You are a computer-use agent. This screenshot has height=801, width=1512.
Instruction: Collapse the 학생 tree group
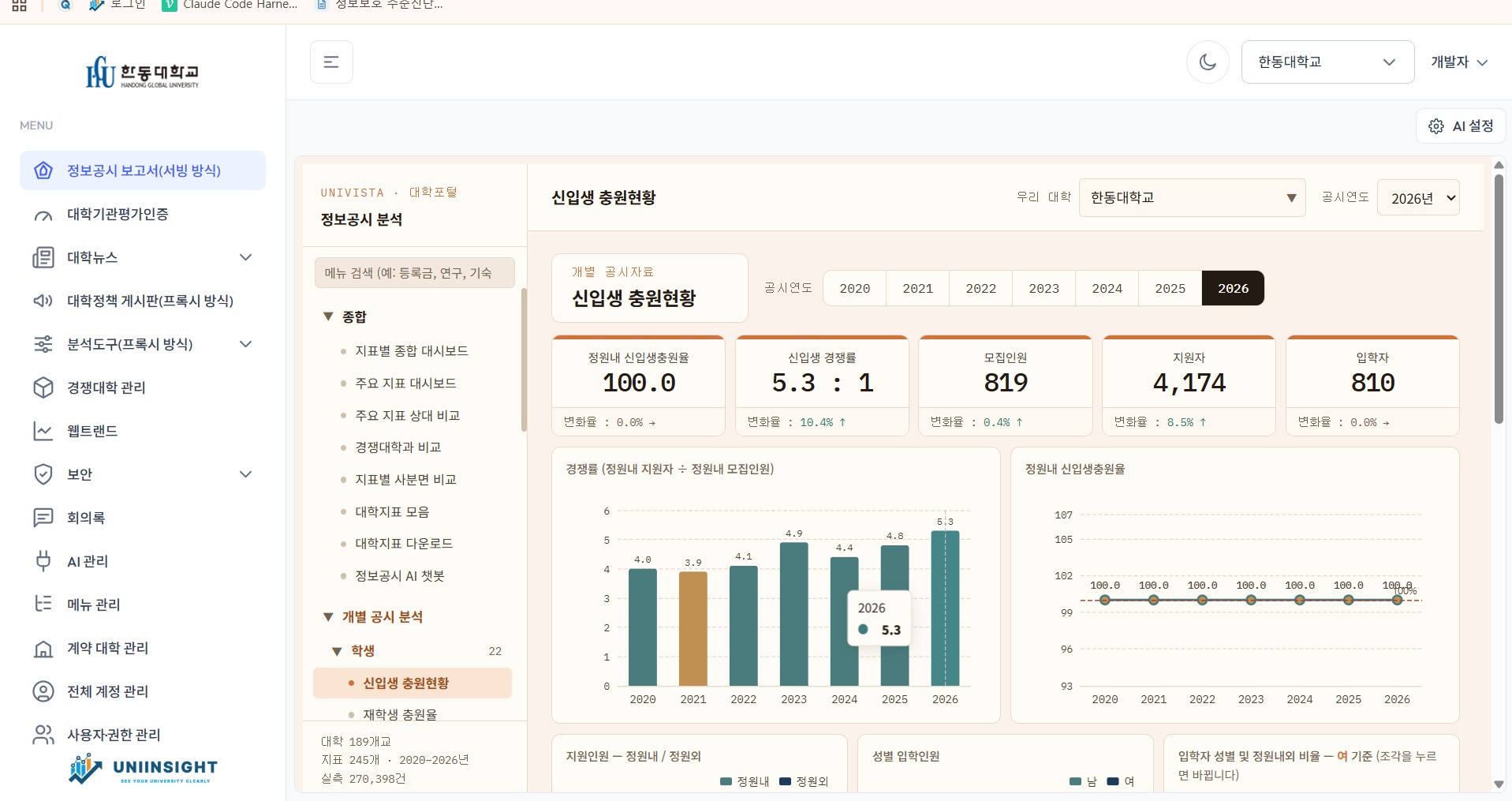coord(337,651)
